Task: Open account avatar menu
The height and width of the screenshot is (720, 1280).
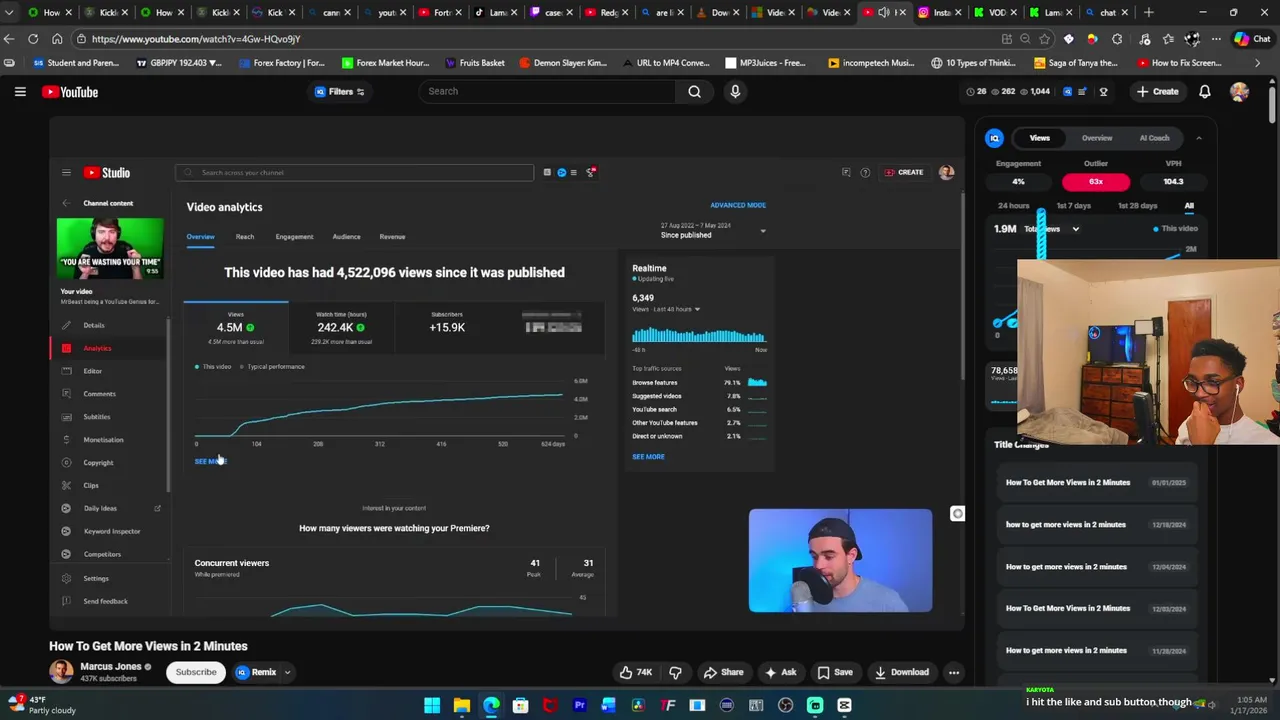Action: click(1240, 91)
